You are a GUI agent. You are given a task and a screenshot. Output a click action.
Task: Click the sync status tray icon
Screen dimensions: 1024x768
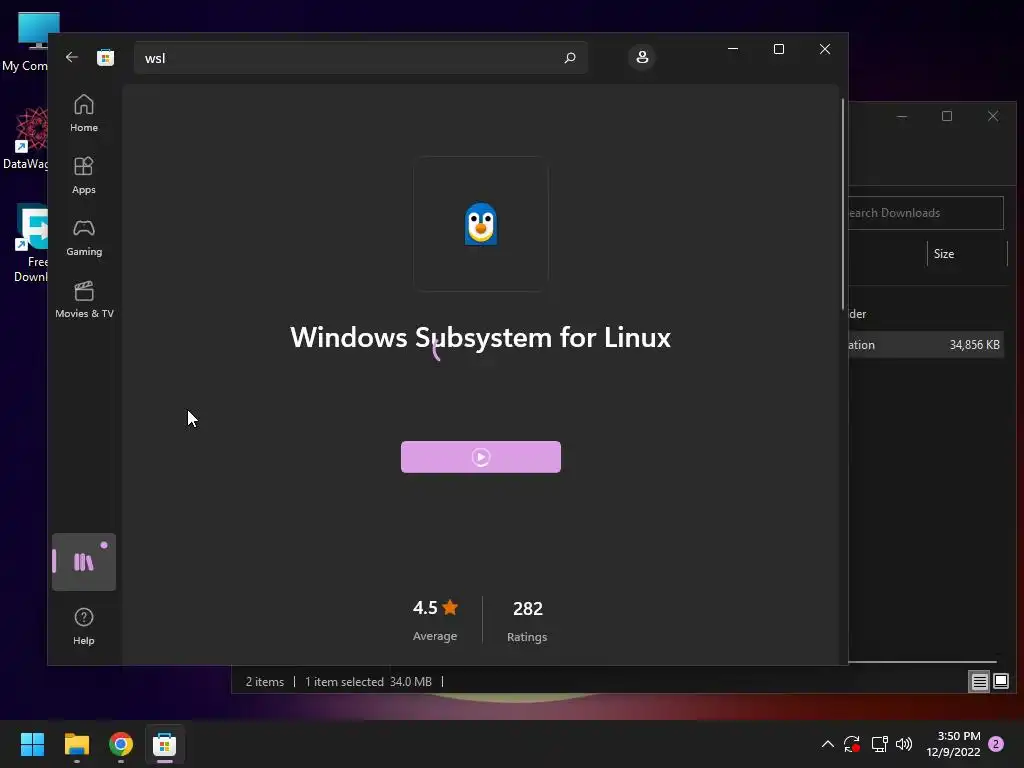tap(852, 744)
